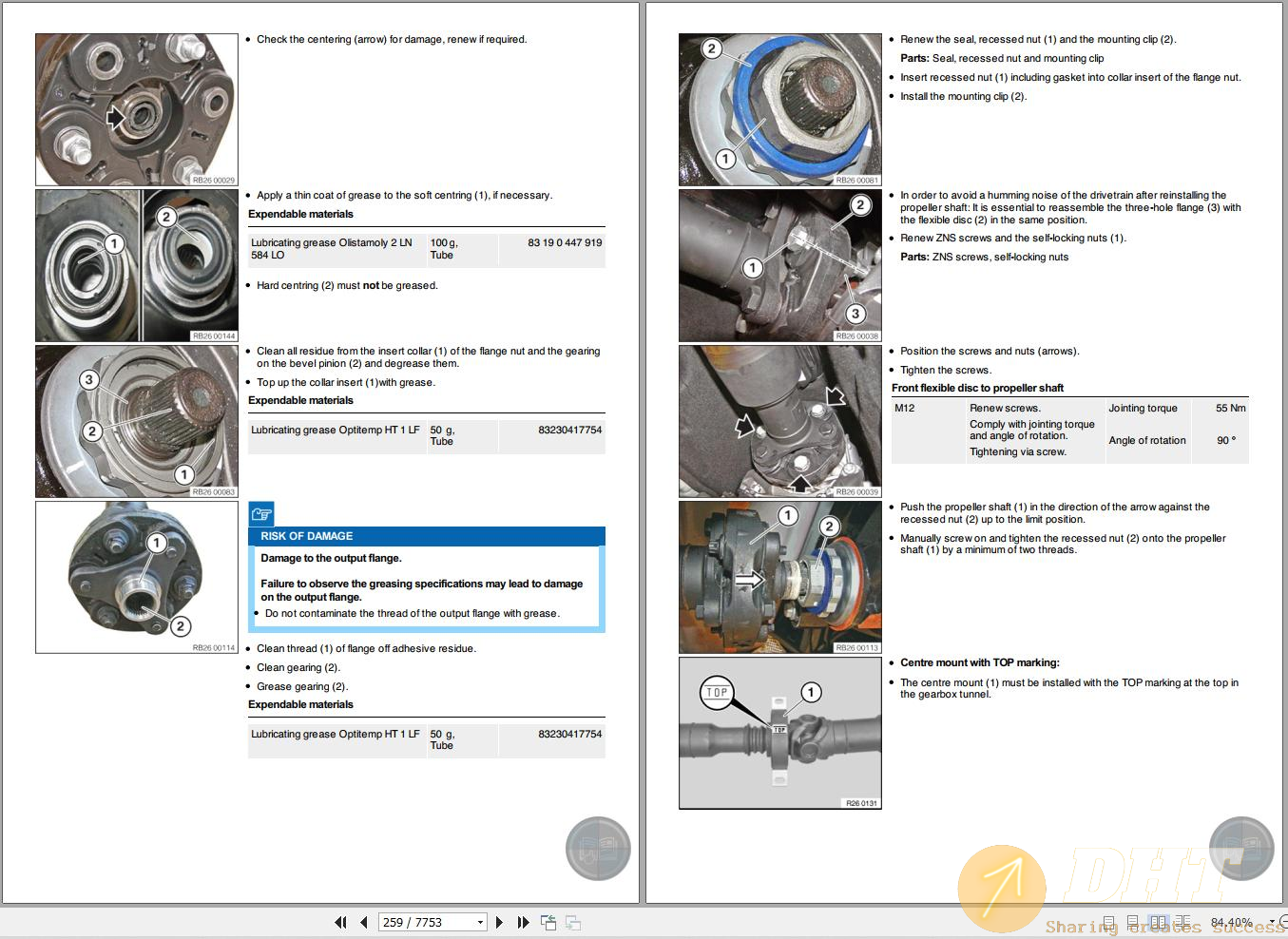The image size is (1288, 939).
Task: Click the TOP marking centre mount diagram
Action: point(780,733)
